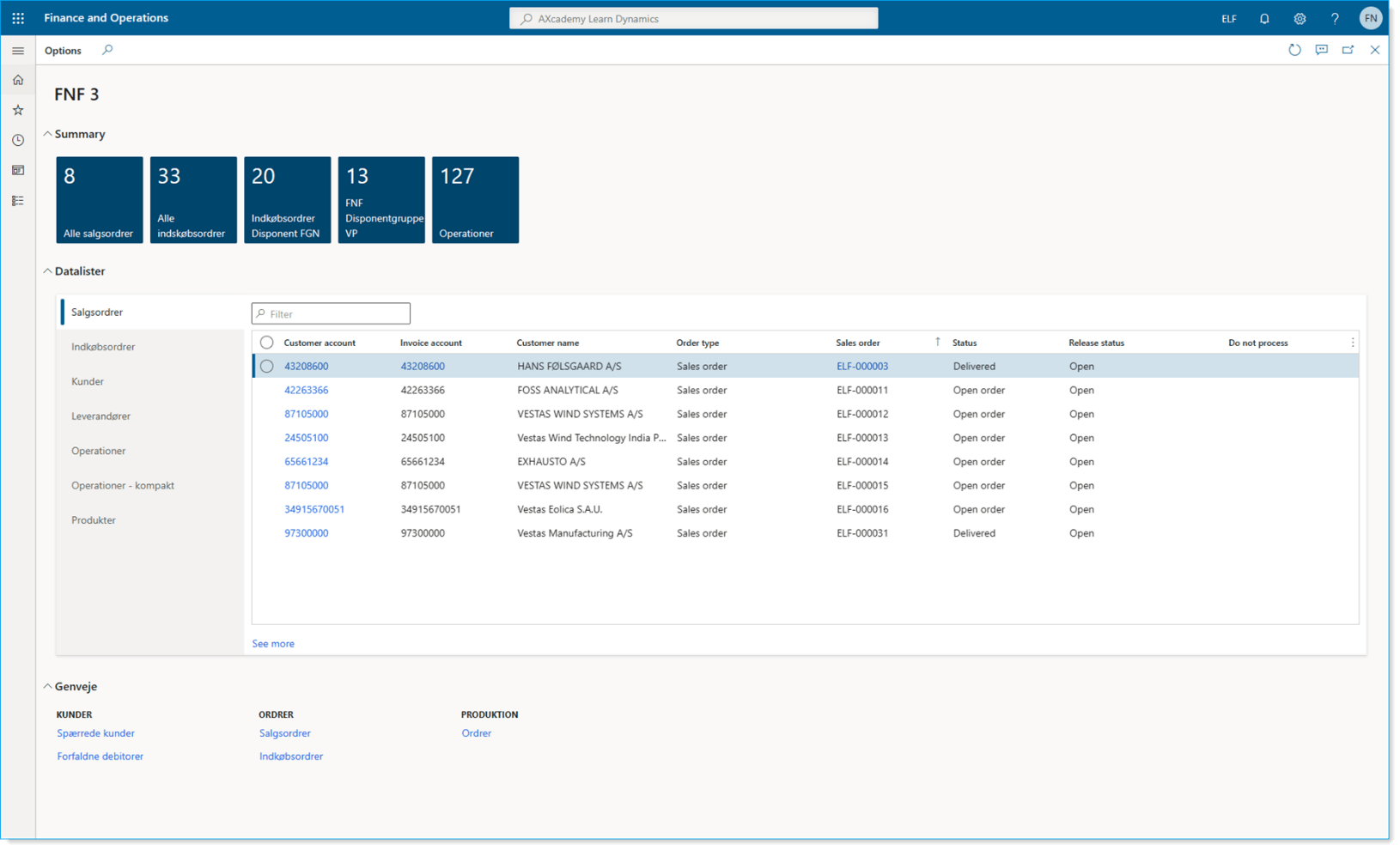Expand the navigation pane hamburger menu

18,51
